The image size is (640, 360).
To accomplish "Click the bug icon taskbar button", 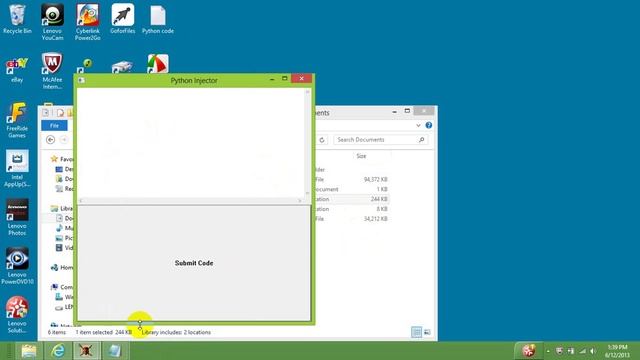I will pyautogui.click(x=86, y=351).
